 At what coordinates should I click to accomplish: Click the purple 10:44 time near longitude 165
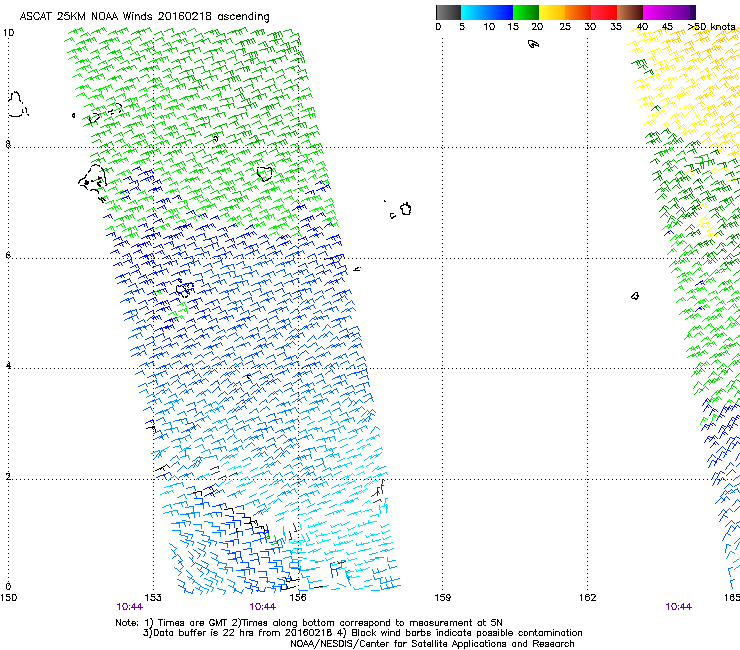point(679,607)
